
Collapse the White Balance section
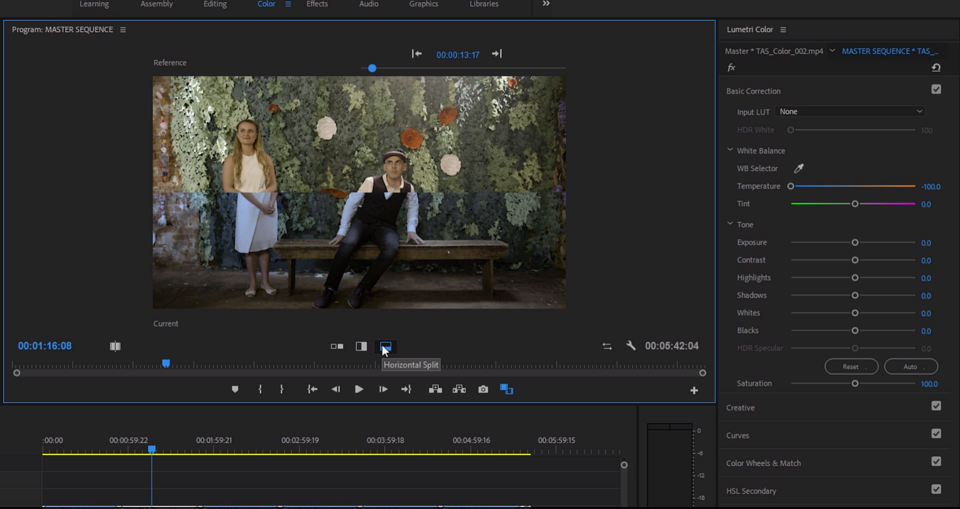[x=731, y=151]
